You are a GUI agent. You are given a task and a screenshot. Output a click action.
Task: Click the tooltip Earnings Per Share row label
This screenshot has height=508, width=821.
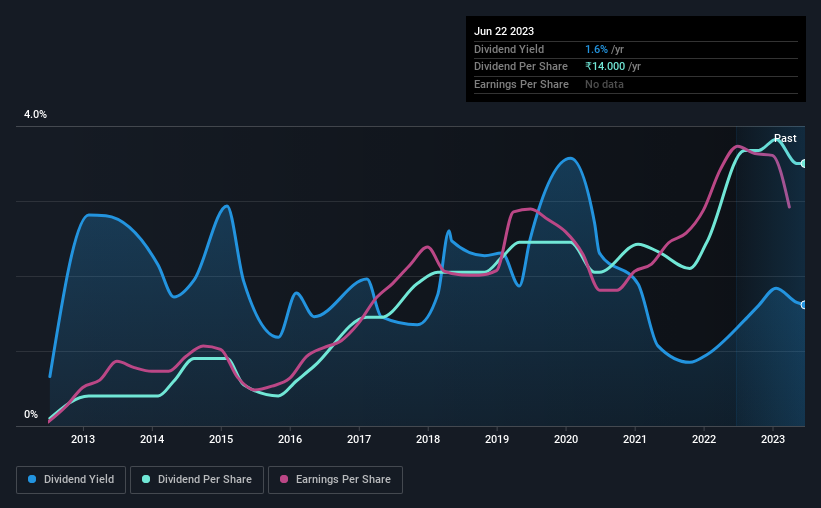click(x=521, y=84)
